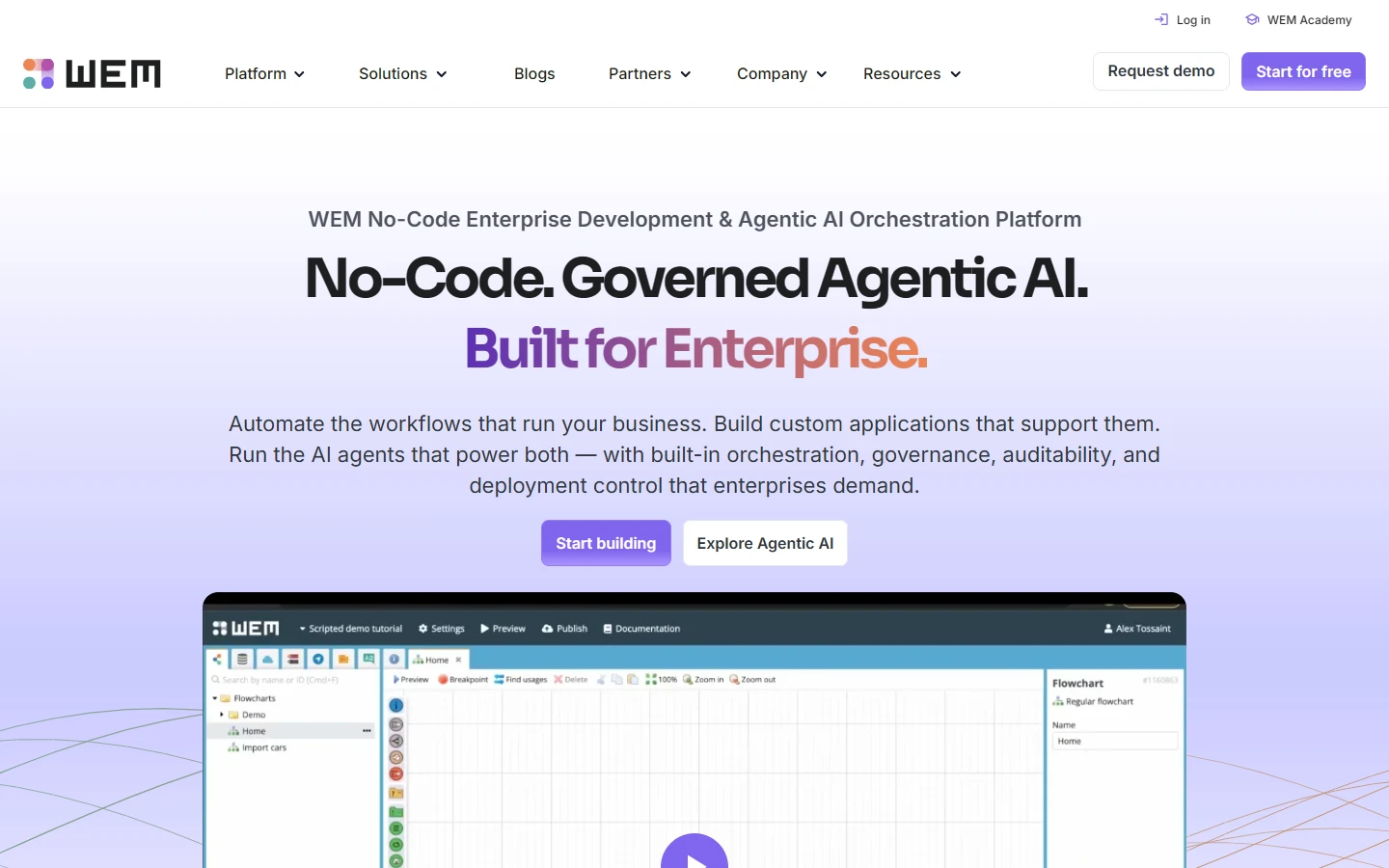Collapse the Flowcharts tree folder
Viewport: 1389px width, 868px height.
click(x=215, y=698)
